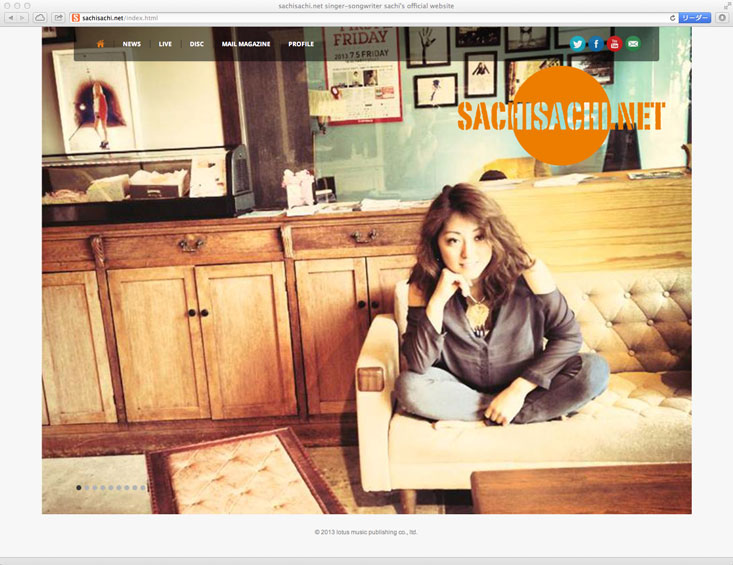
Task: Select the dark active slideshow dot
Action: 79,487
